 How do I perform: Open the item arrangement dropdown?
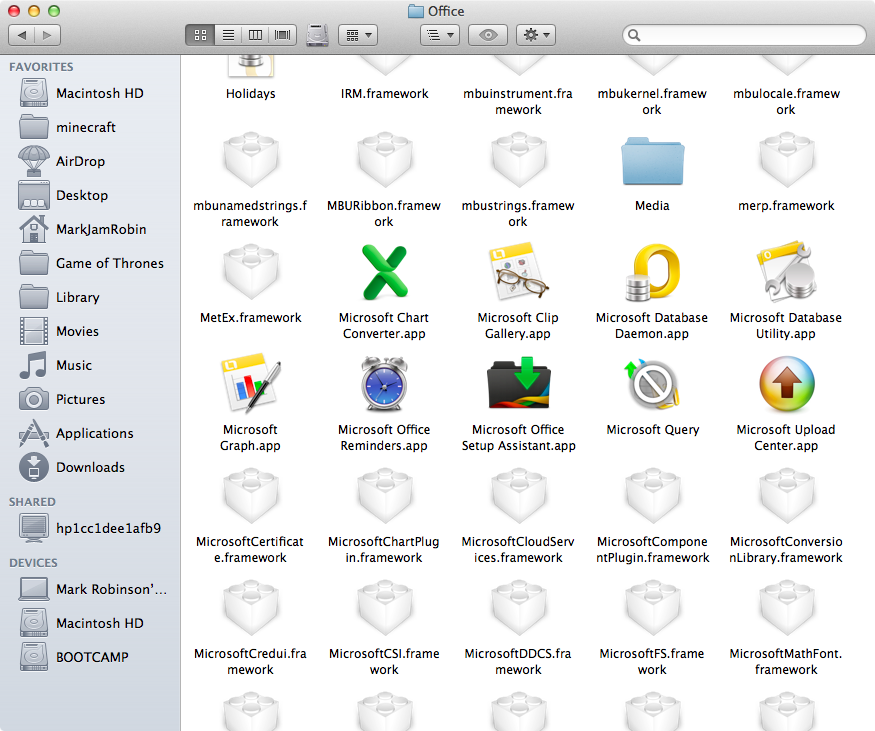358,35
